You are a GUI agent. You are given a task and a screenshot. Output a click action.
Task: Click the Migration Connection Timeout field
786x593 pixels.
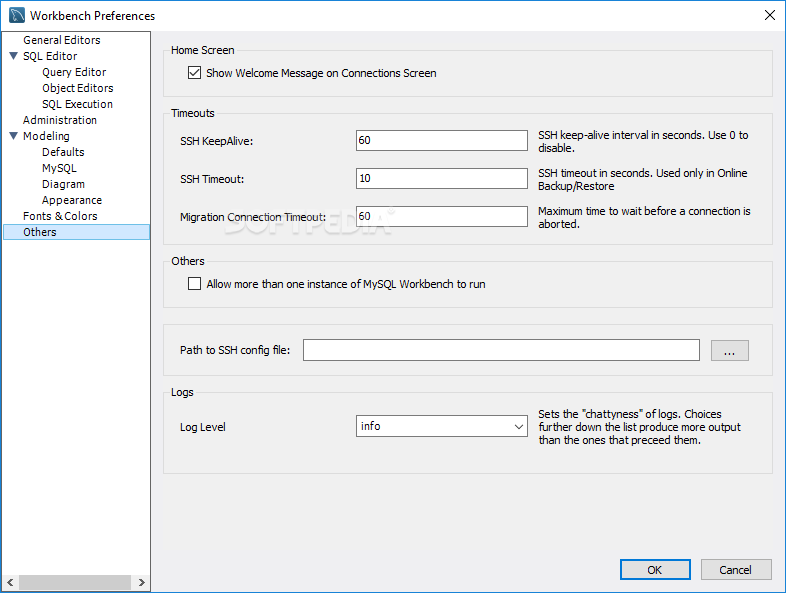click(442, 217)
